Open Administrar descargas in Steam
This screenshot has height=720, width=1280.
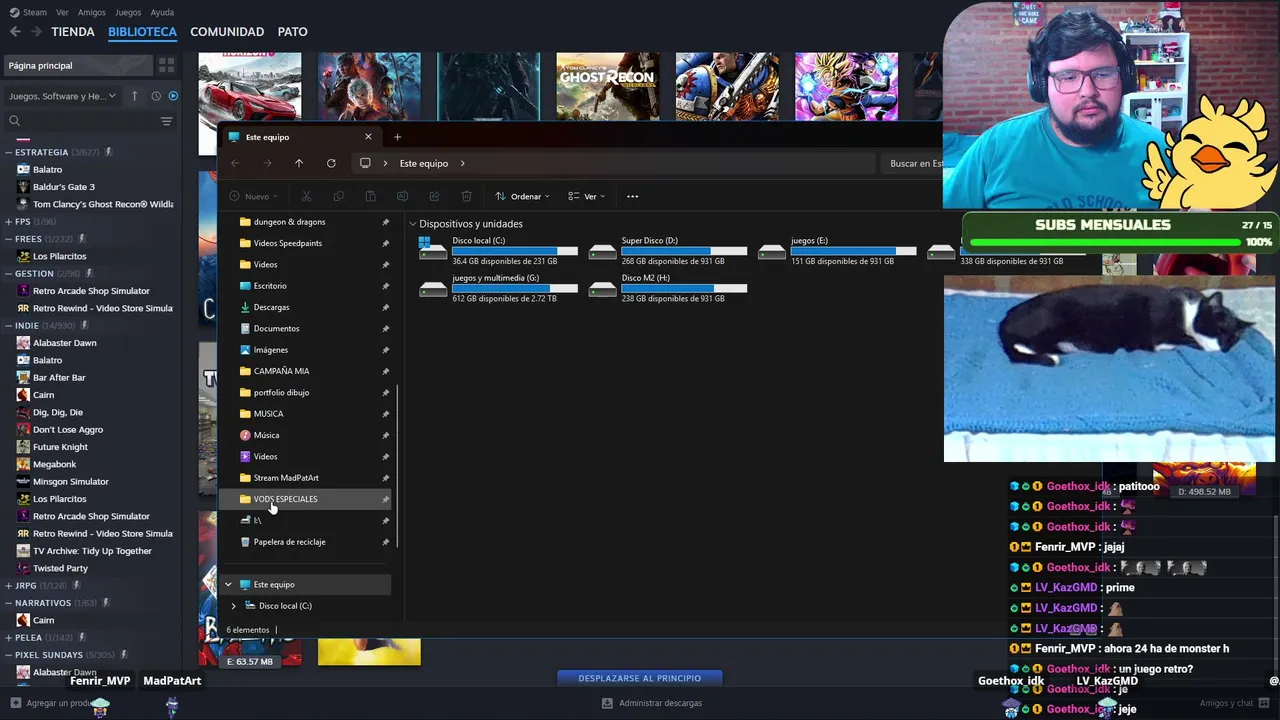[652, 703]
